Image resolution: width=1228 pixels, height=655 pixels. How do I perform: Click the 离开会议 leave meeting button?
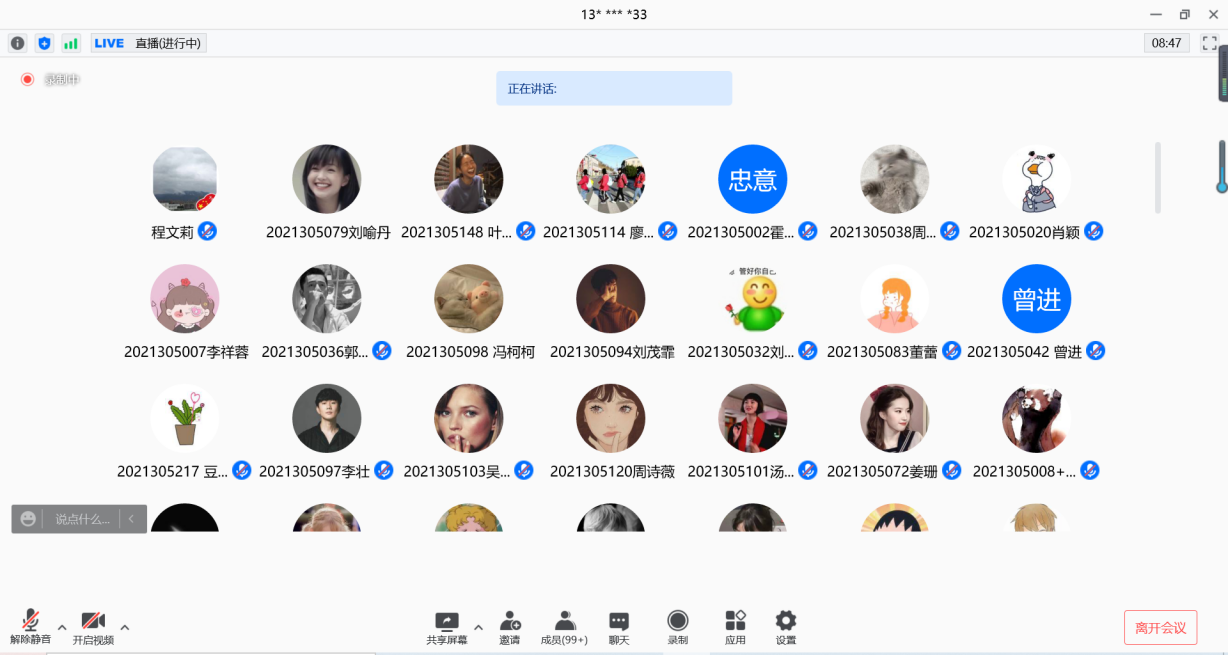(1160, 628)
